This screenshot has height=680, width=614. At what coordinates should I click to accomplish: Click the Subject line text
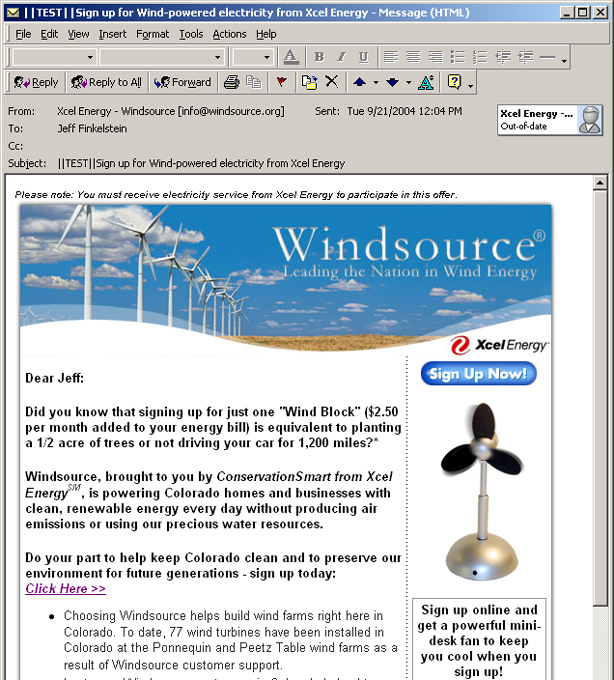click(x=201, y=163)
